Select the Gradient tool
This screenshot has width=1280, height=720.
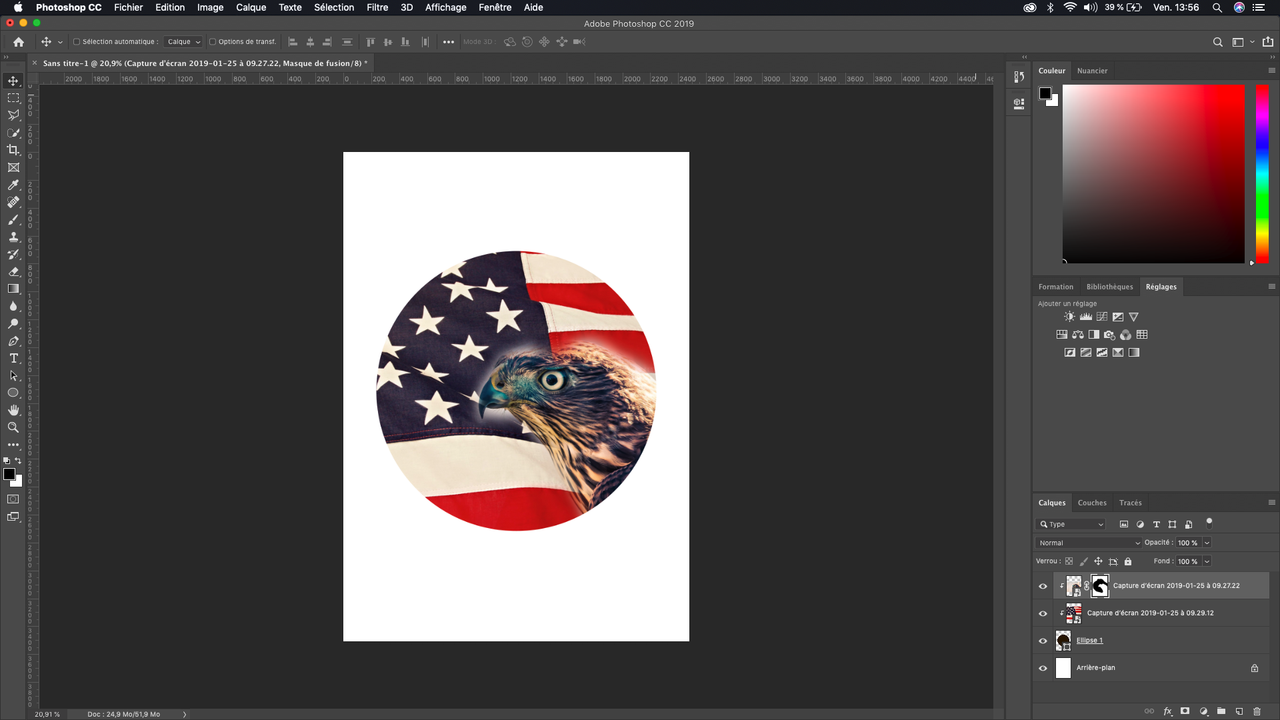(13, 289)
